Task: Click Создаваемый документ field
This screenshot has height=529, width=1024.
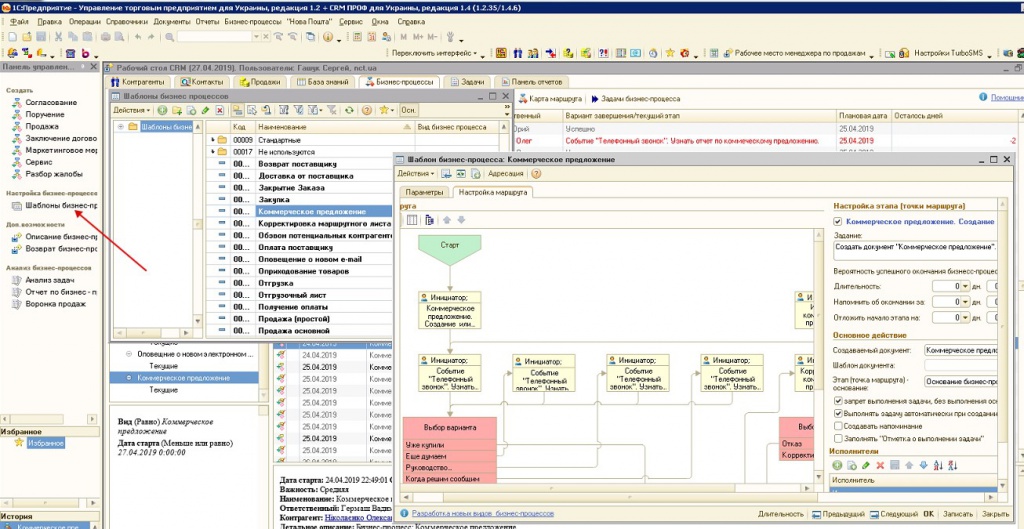Action: (961, 351)
